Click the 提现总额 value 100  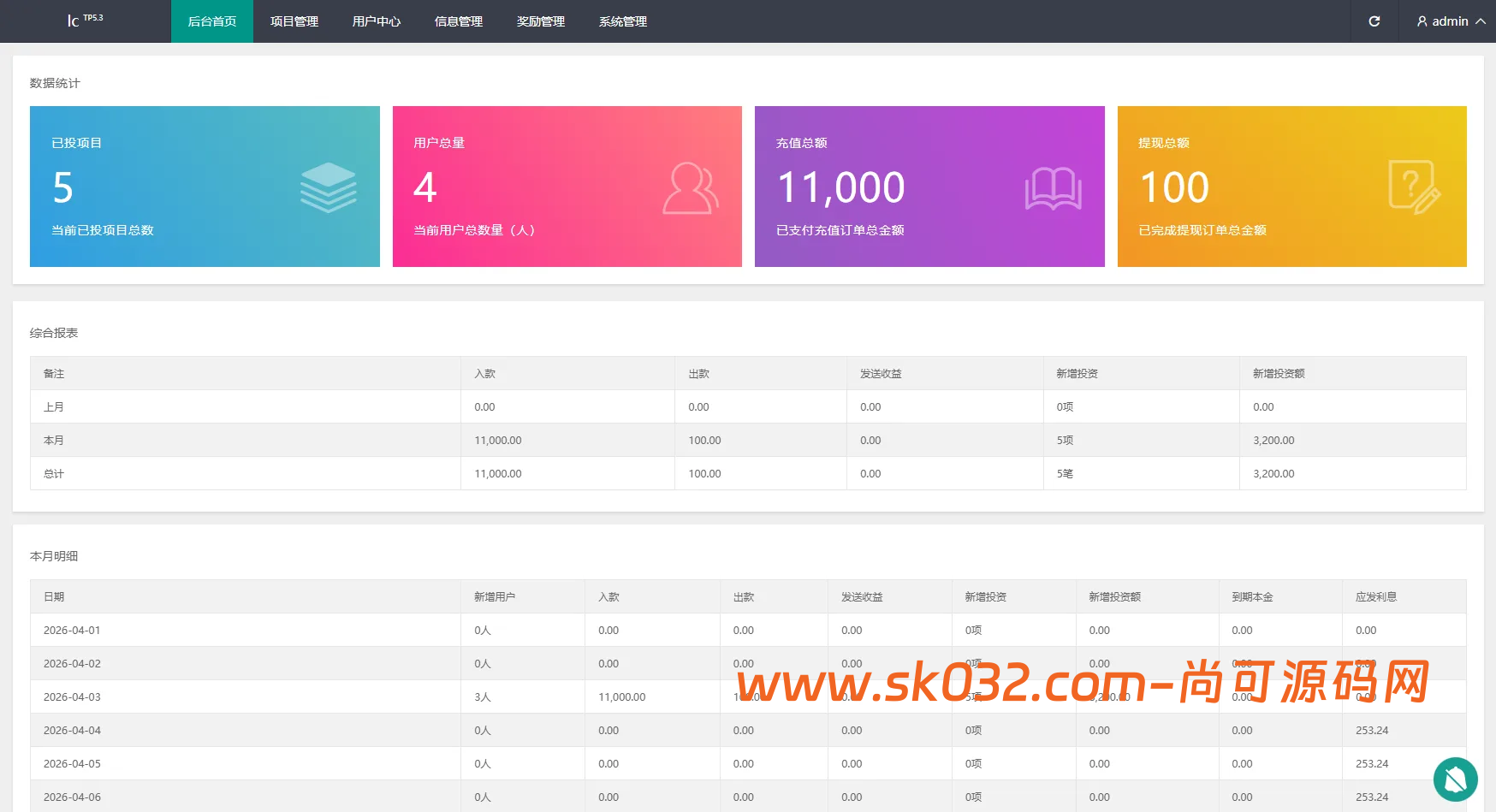coord(1174,187)
